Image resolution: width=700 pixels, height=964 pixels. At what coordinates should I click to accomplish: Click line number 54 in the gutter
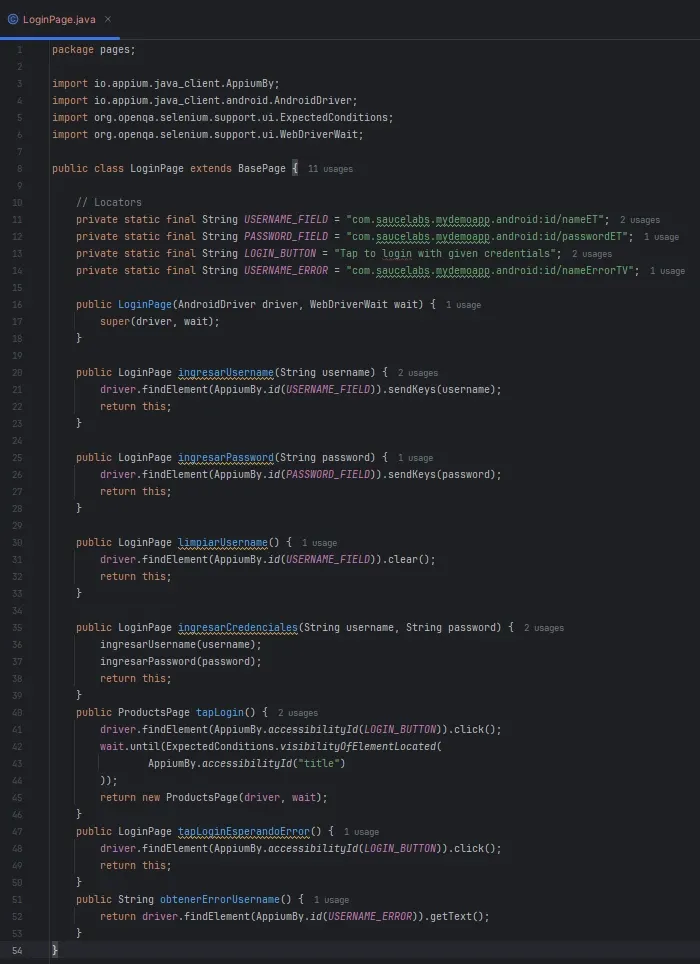[x=17, y=950]
